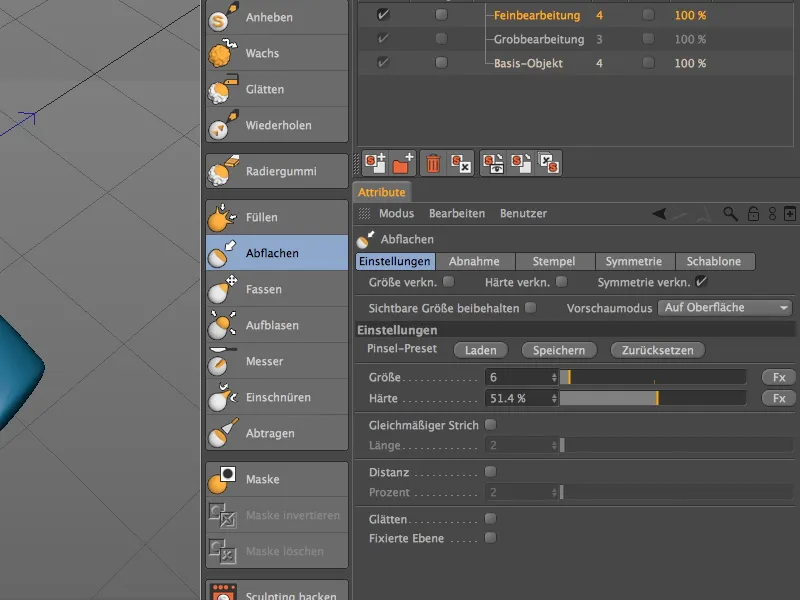The width and height of the screenshot is (800, 600).
Task: Enable Härte verkn. checkbox
Action: 562,282
